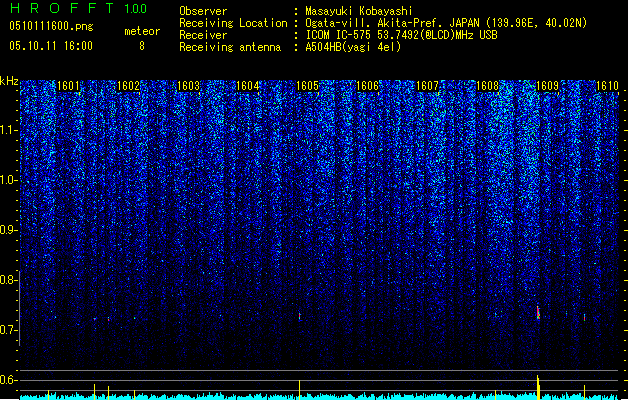
Task: Click the meteor echo just before 1610
Action: (584, 317)
